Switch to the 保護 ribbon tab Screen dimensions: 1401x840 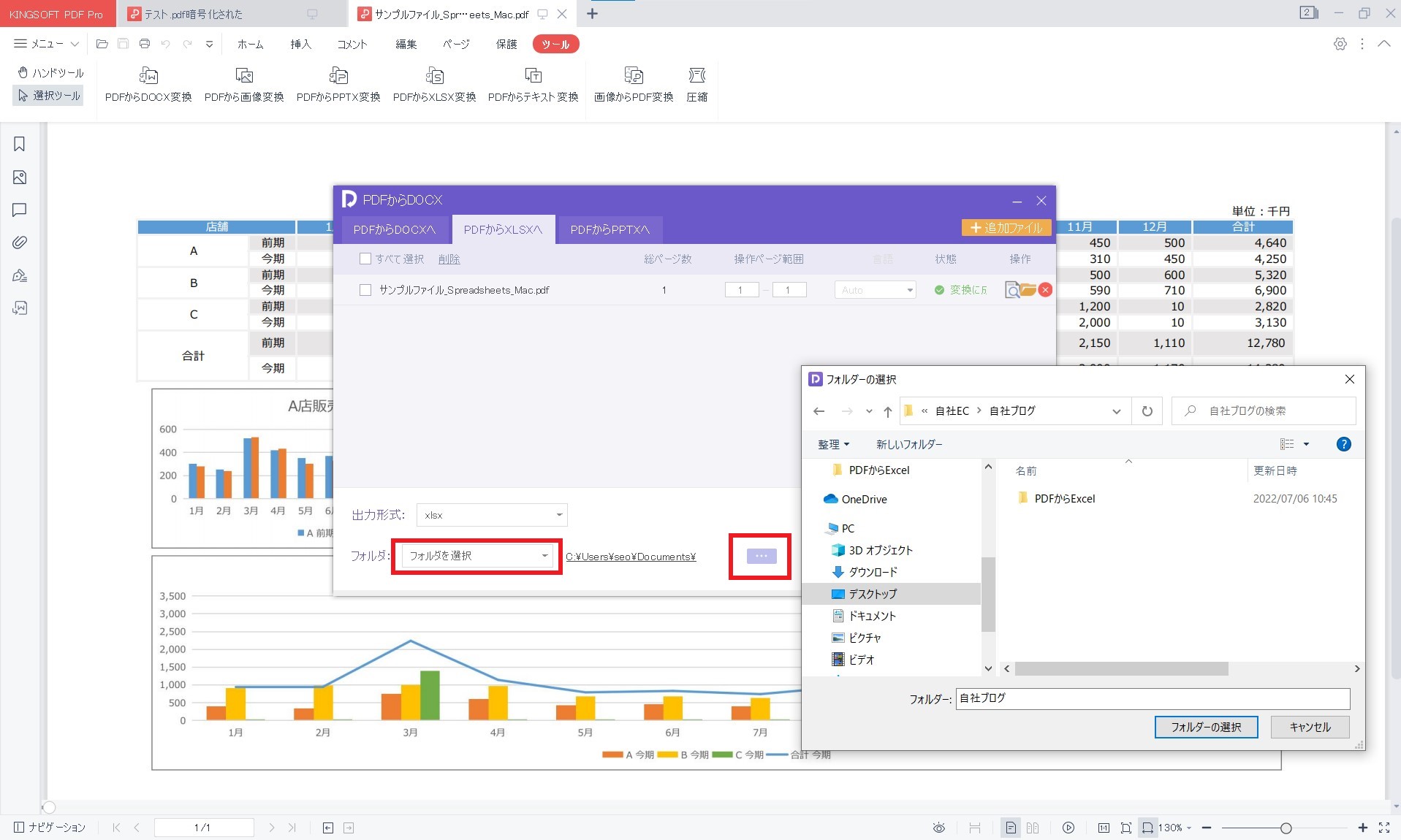click(x=506, y=45)
